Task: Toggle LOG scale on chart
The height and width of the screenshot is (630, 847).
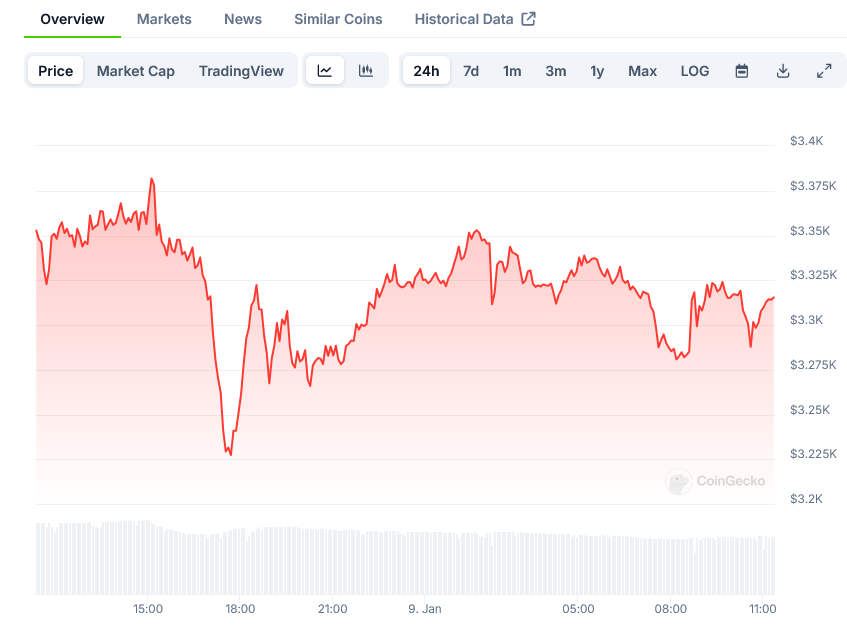Action: (695, 71)
